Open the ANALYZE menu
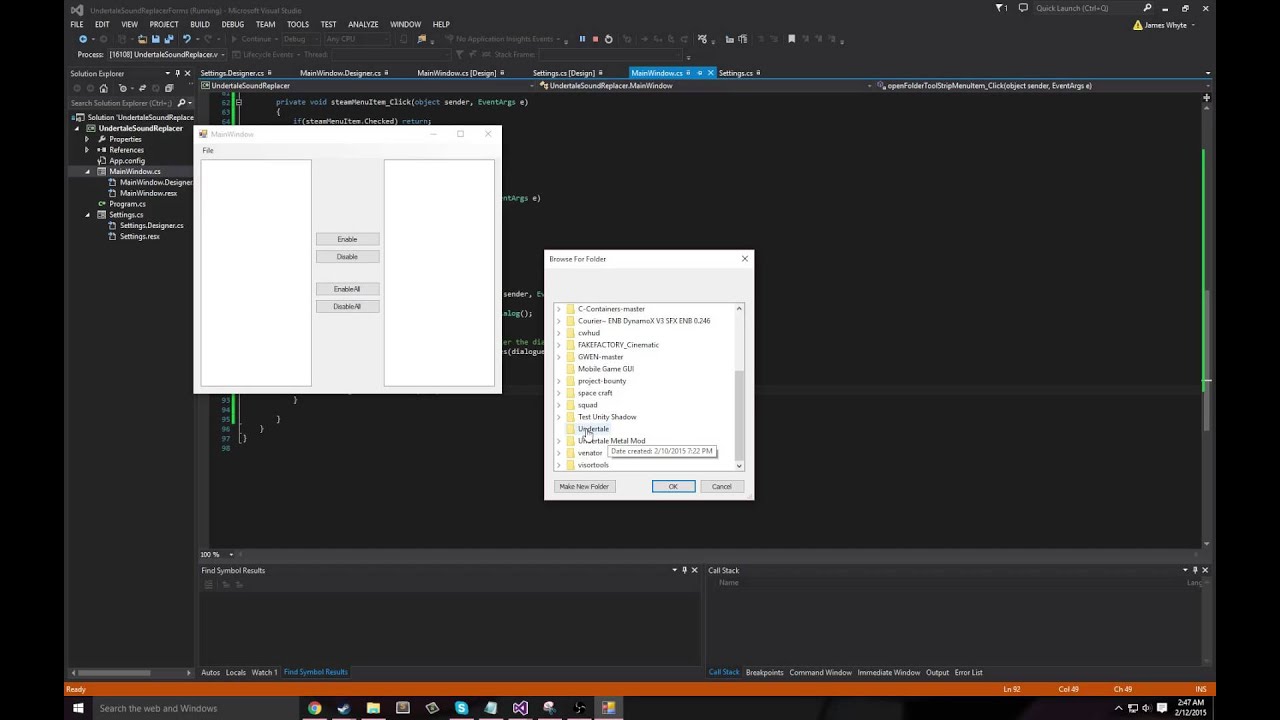The image size is (1280, 720). 363,24
